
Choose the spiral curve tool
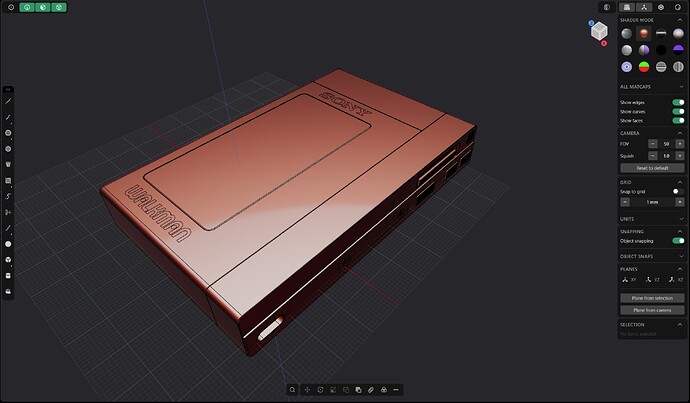coord(8,196)
